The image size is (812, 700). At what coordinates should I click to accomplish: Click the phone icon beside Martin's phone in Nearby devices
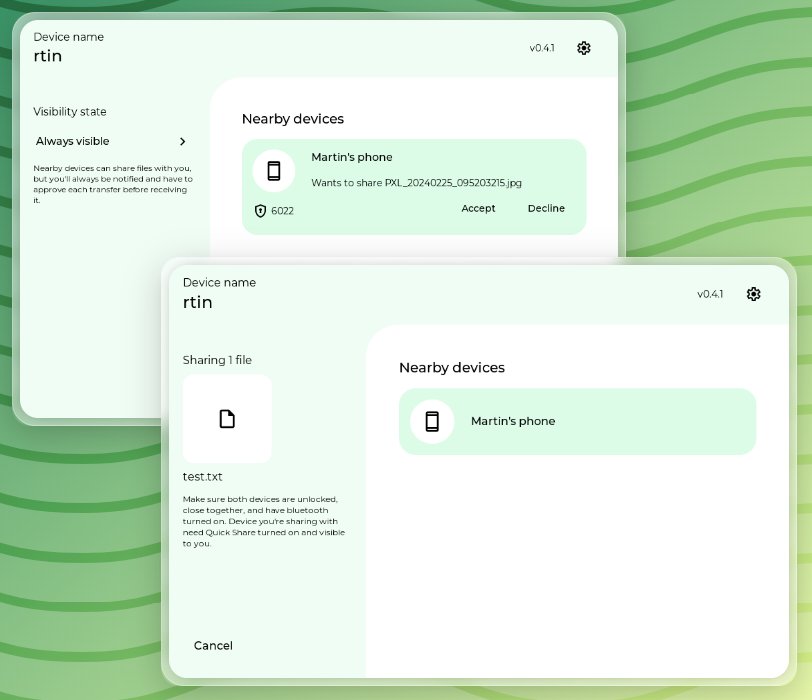(431, 422)
